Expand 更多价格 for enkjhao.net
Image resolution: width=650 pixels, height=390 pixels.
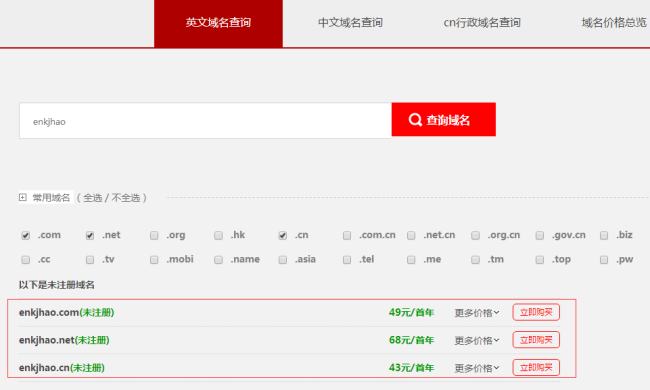pyautogui.click(x=477, y=340)
